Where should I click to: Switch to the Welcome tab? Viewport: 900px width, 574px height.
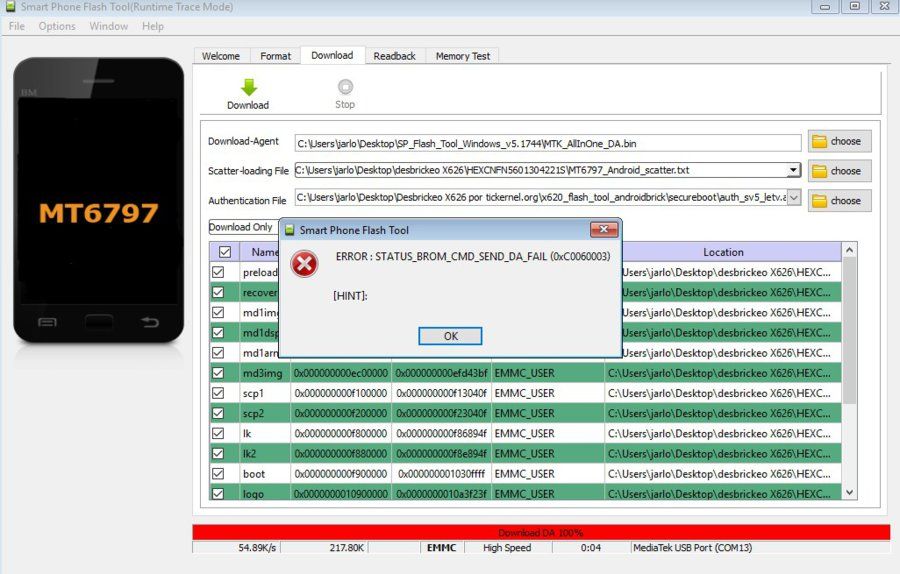coord(221,56)
